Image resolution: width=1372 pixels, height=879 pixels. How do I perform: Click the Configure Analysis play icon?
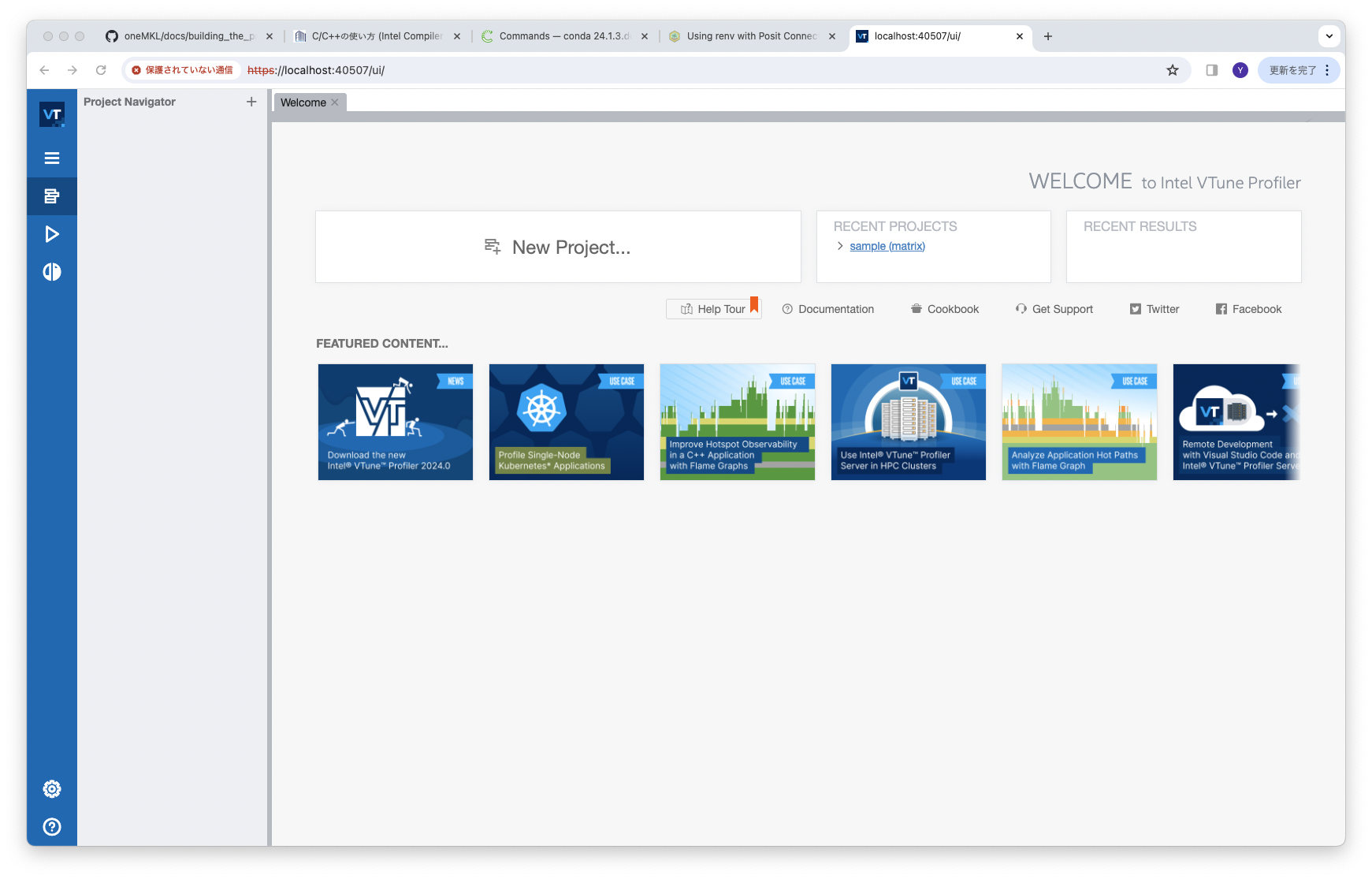52,234
